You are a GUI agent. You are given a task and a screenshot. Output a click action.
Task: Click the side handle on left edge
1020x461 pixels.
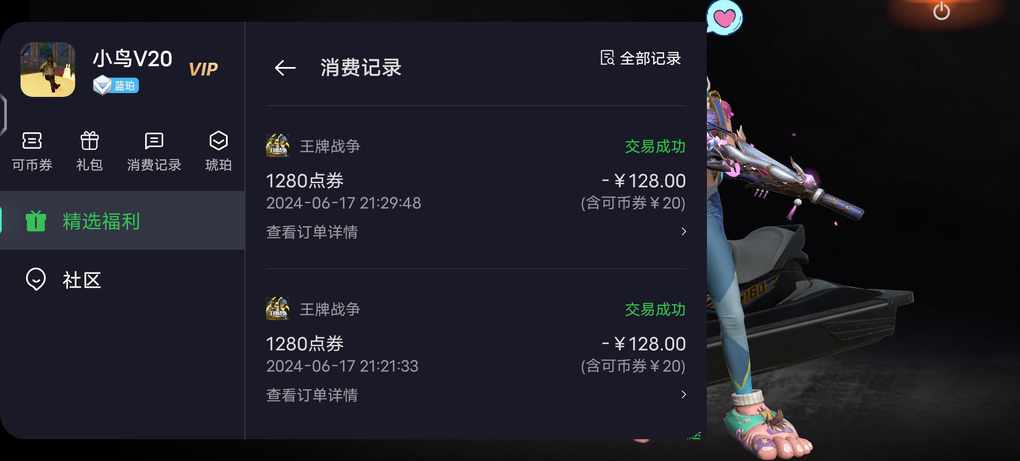(x=3, y=114)
